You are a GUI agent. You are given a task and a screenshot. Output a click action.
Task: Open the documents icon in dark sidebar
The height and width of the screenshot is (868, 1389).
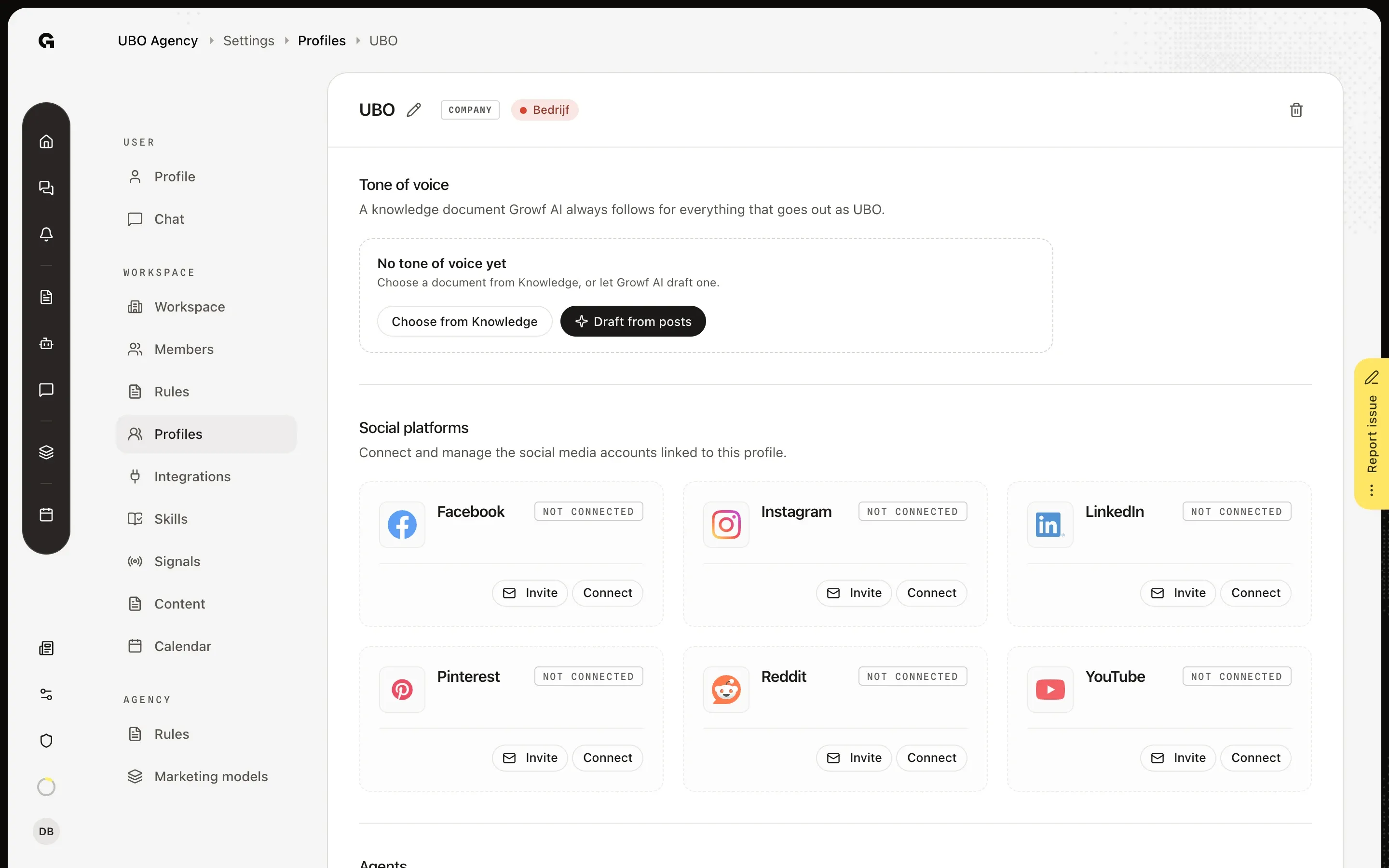tap(46, 297)
